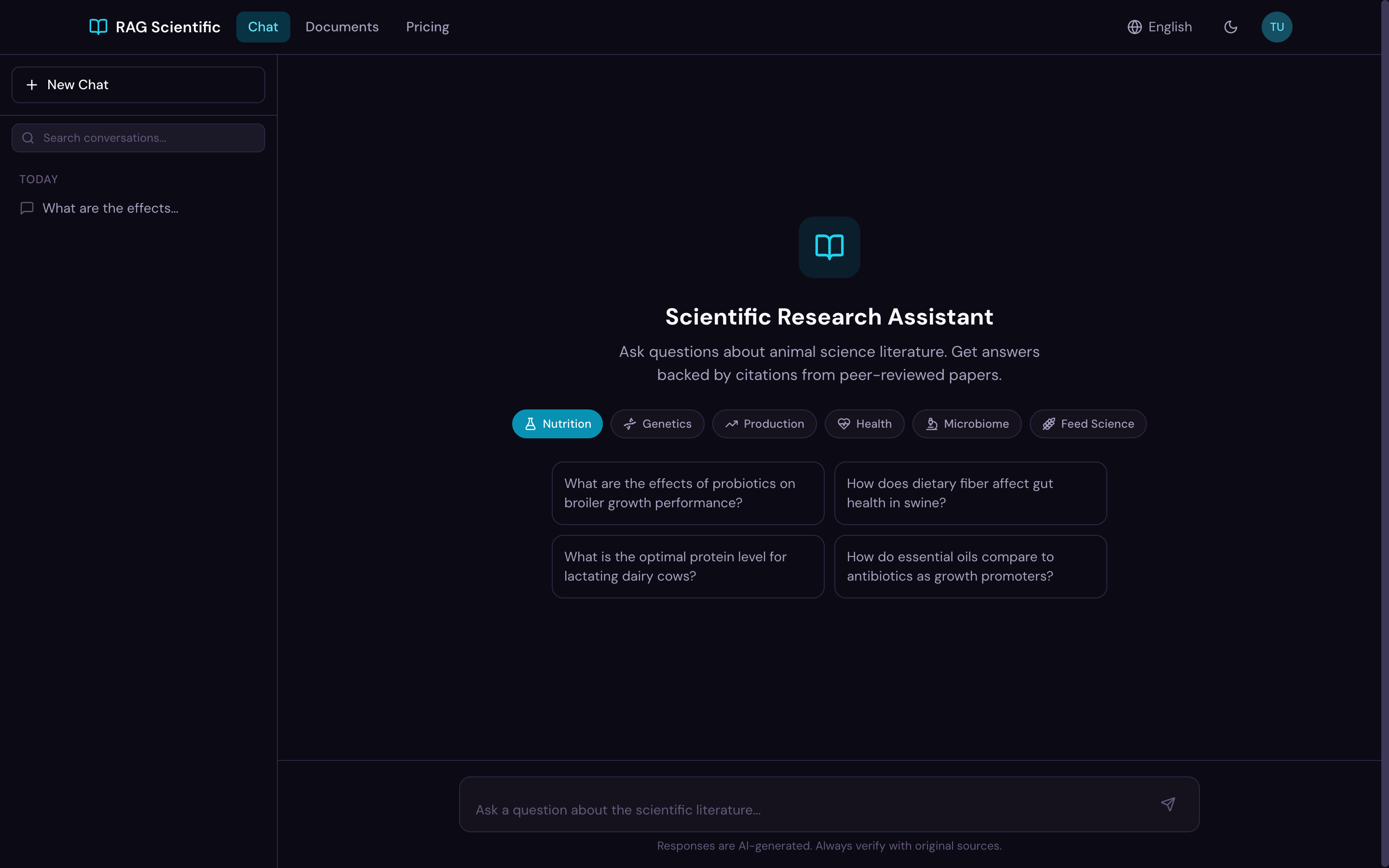Open the Pricing page

tap(427, 27)
